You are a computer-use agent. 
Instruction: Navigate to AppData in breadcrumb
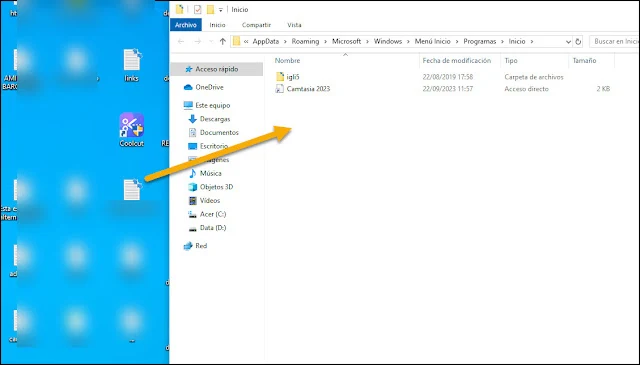[x=266, y=41]
